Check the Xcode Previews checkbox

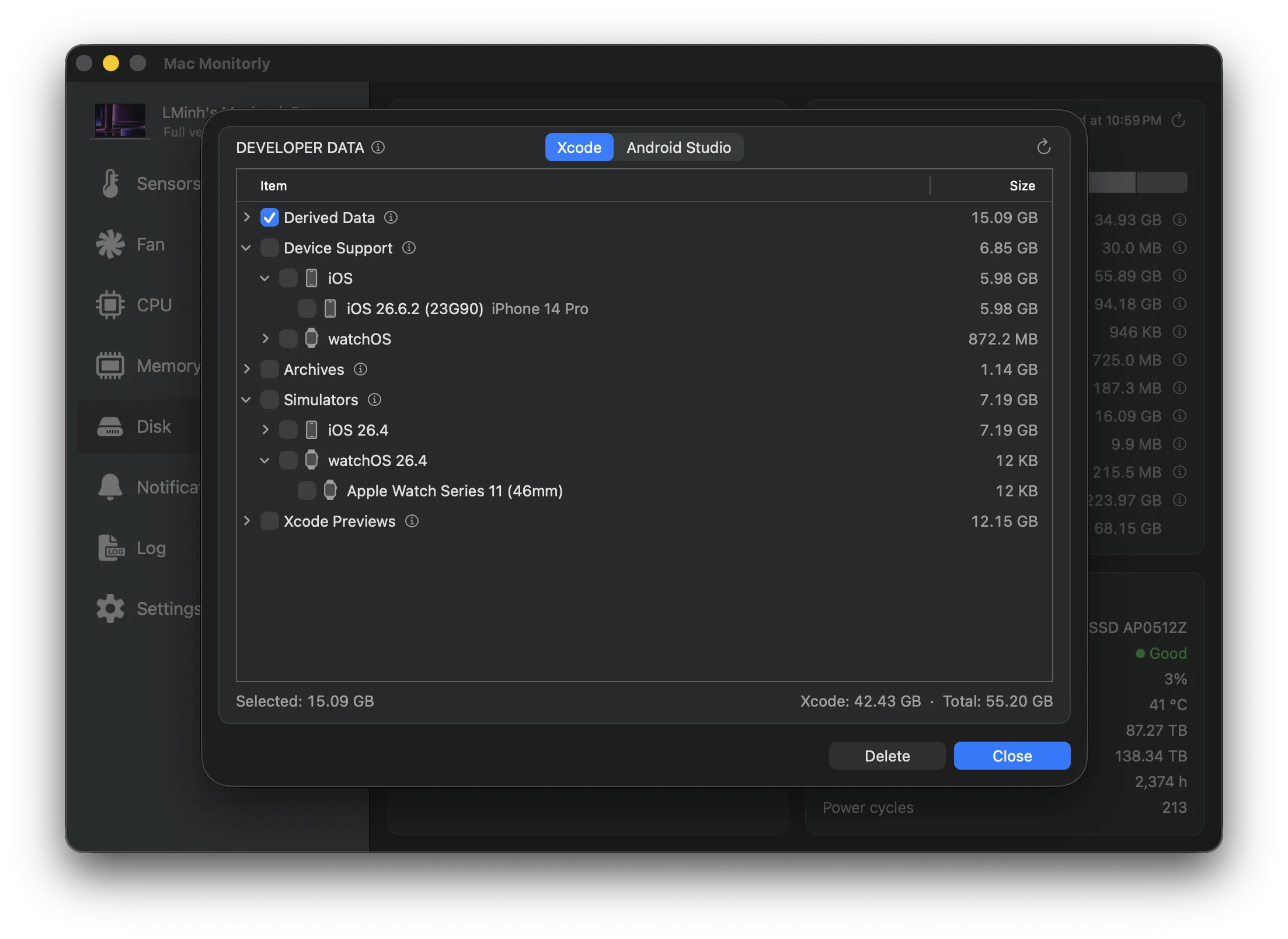click(x=269, y=521)
